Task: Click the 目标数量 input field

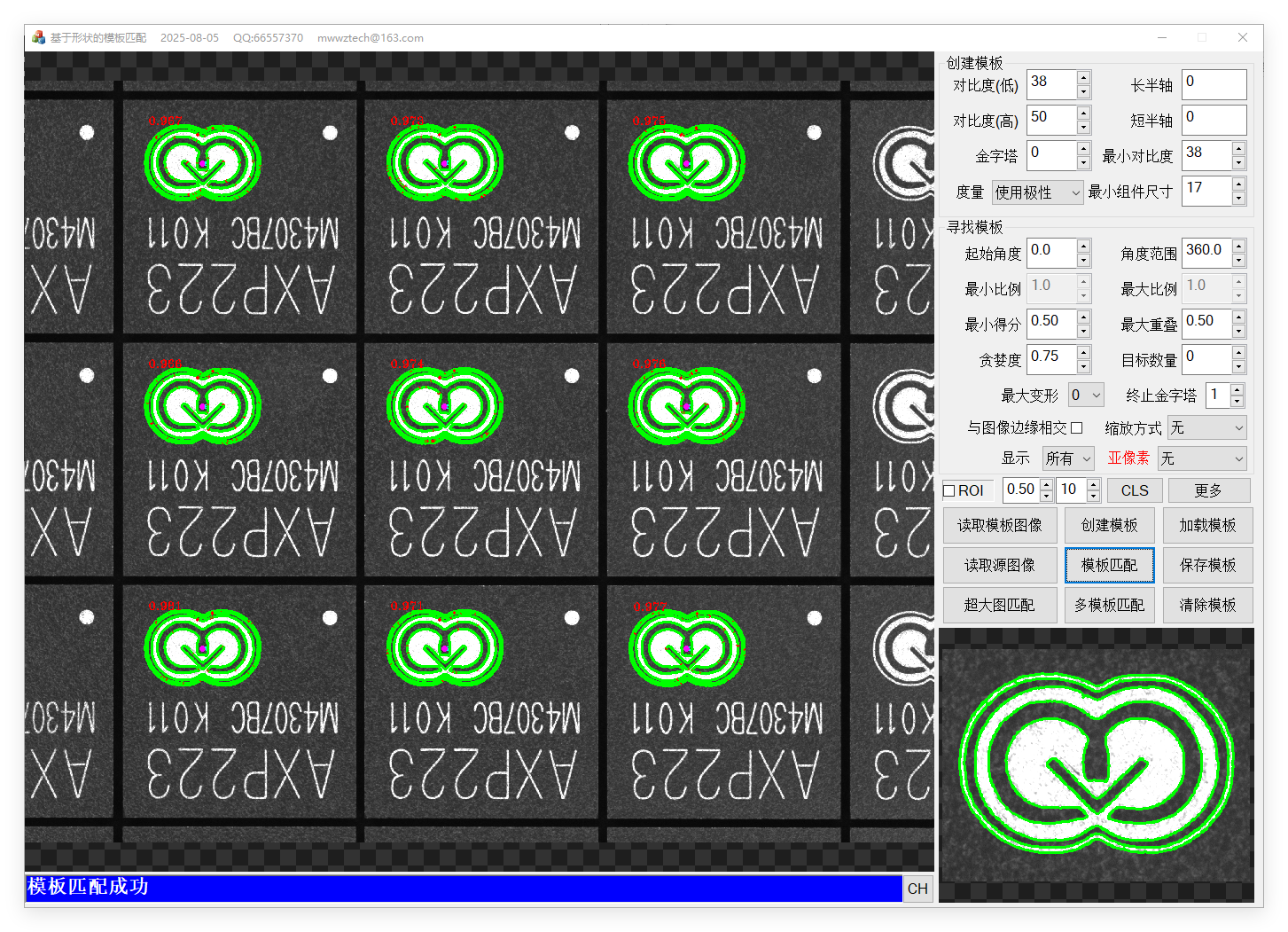Action: 1206,359
